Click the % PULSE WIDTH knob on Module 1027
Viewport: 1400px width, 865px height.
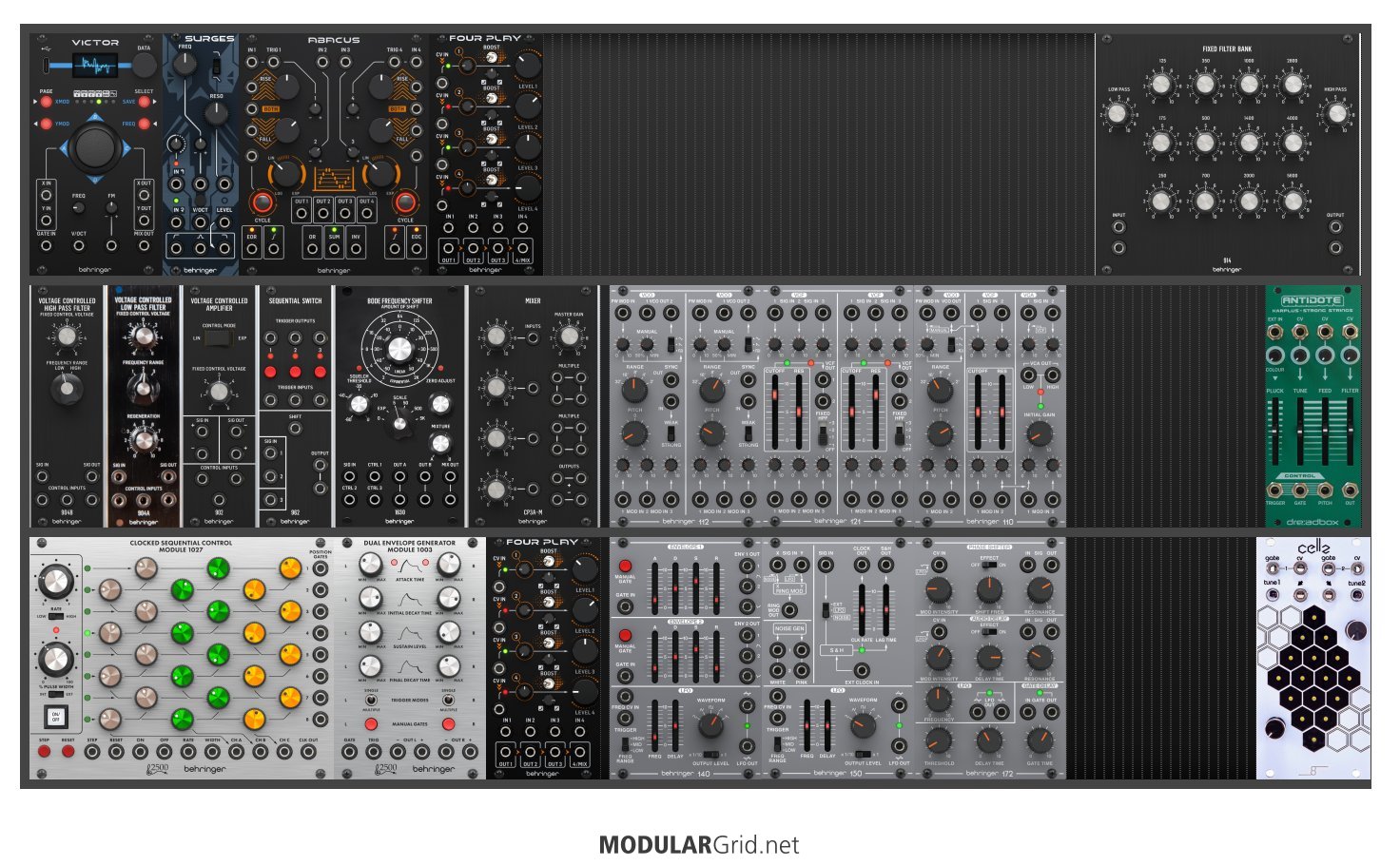[56, 658]
